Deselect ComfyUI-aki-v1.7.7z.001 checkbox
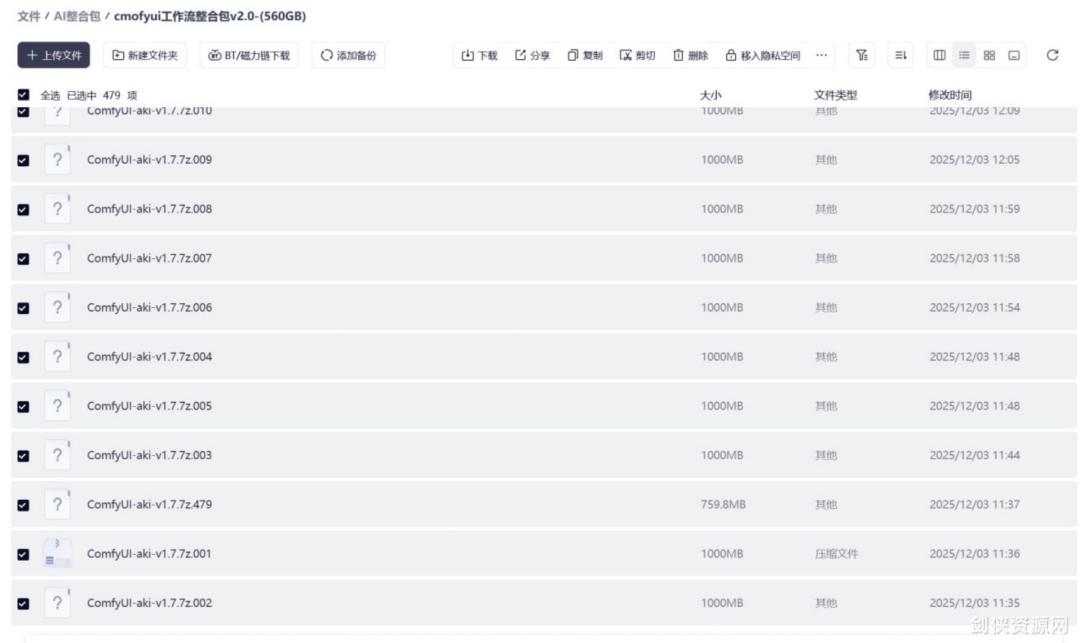Viewport: 1080px width, 643px height. [x=24, y=554]
